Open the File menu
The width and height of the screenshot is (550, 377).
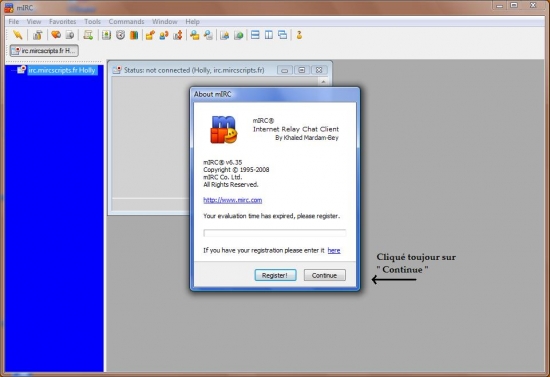(14, 22)
